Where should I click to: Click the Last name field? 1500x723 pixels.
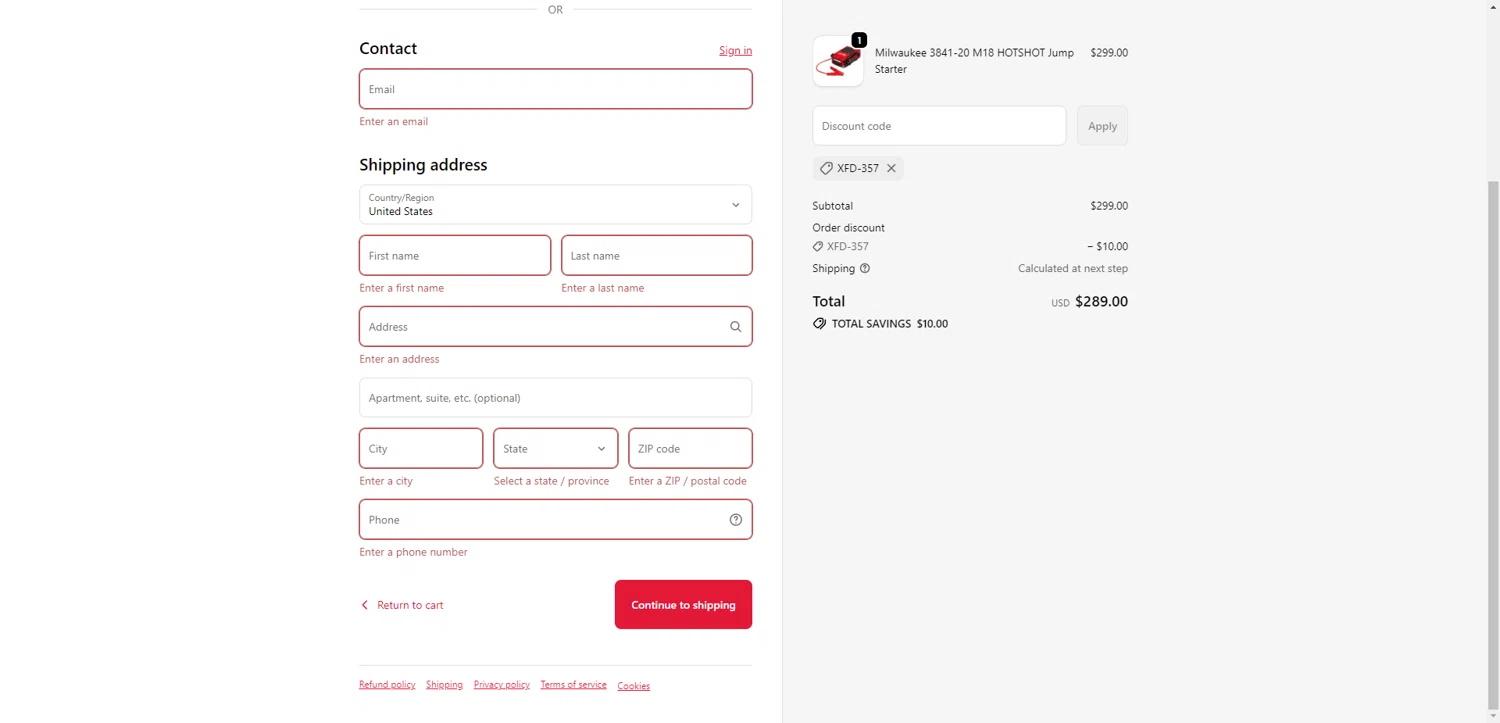(x=657, y=256)
